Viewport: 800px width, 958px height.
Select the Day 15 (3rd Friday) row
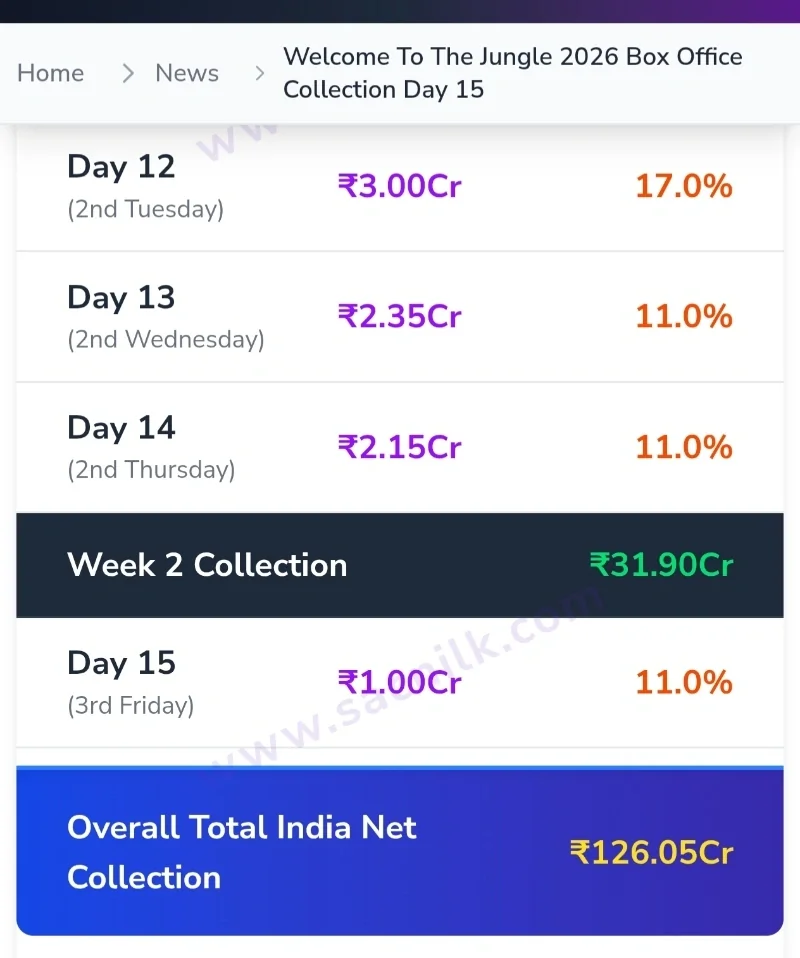pyautogui.click(x=400, y=682)
